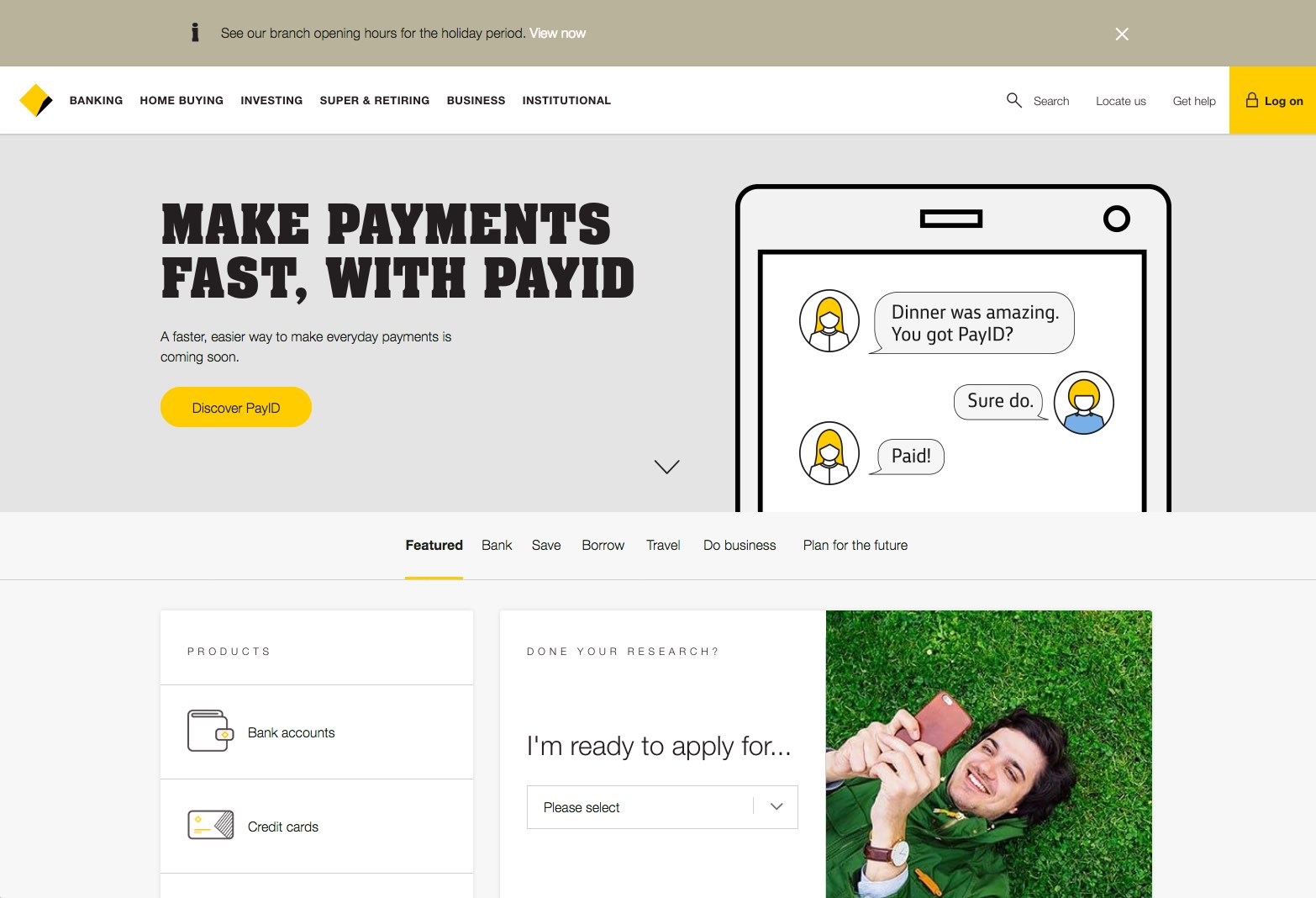This screenshot has width=1316, height=898.
Task: Click the man on grass photo
Action: (989, 754)
